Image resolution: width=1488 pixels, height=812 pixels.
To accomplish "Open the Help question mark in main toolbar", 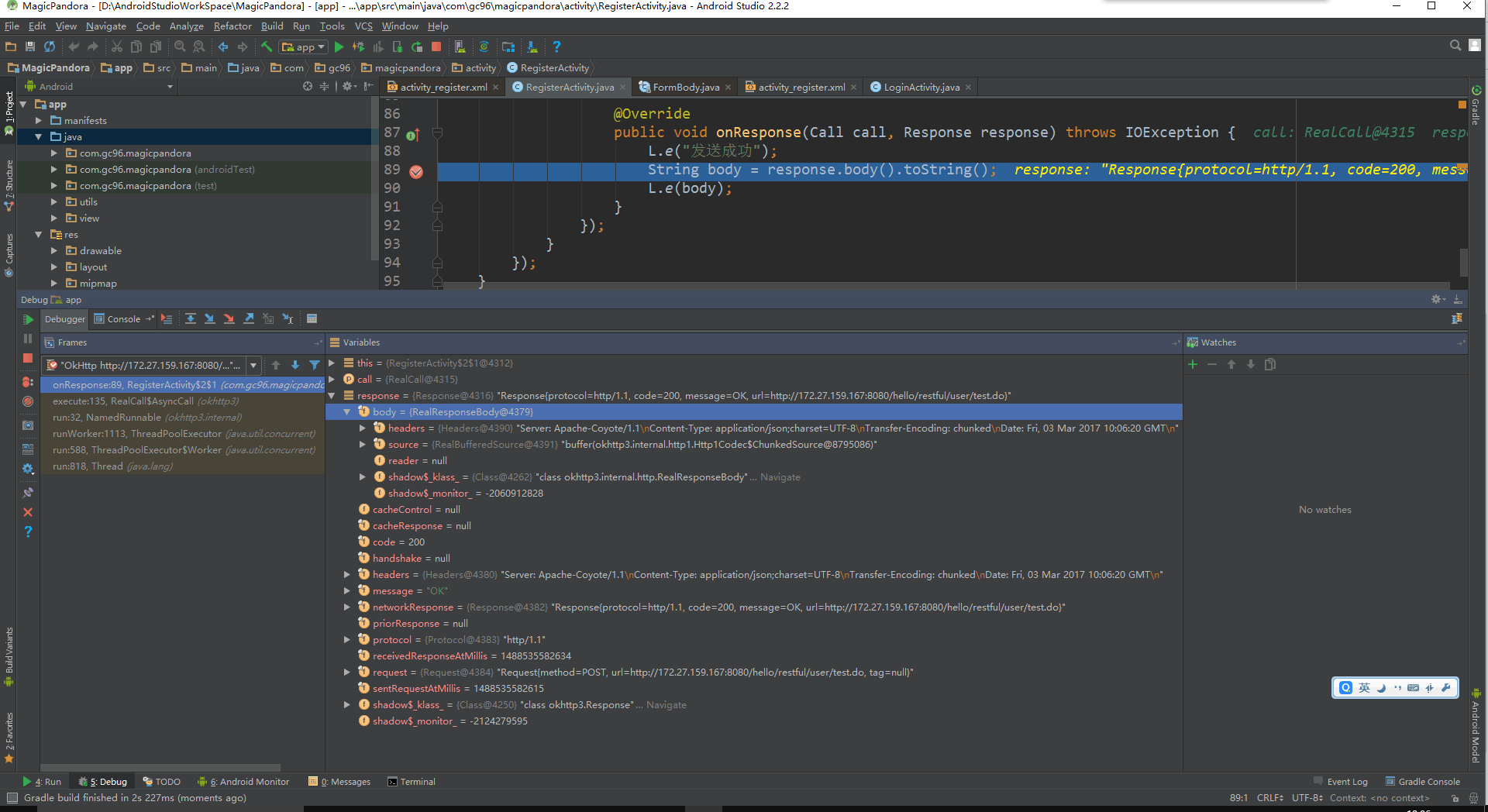I will 556,47.
